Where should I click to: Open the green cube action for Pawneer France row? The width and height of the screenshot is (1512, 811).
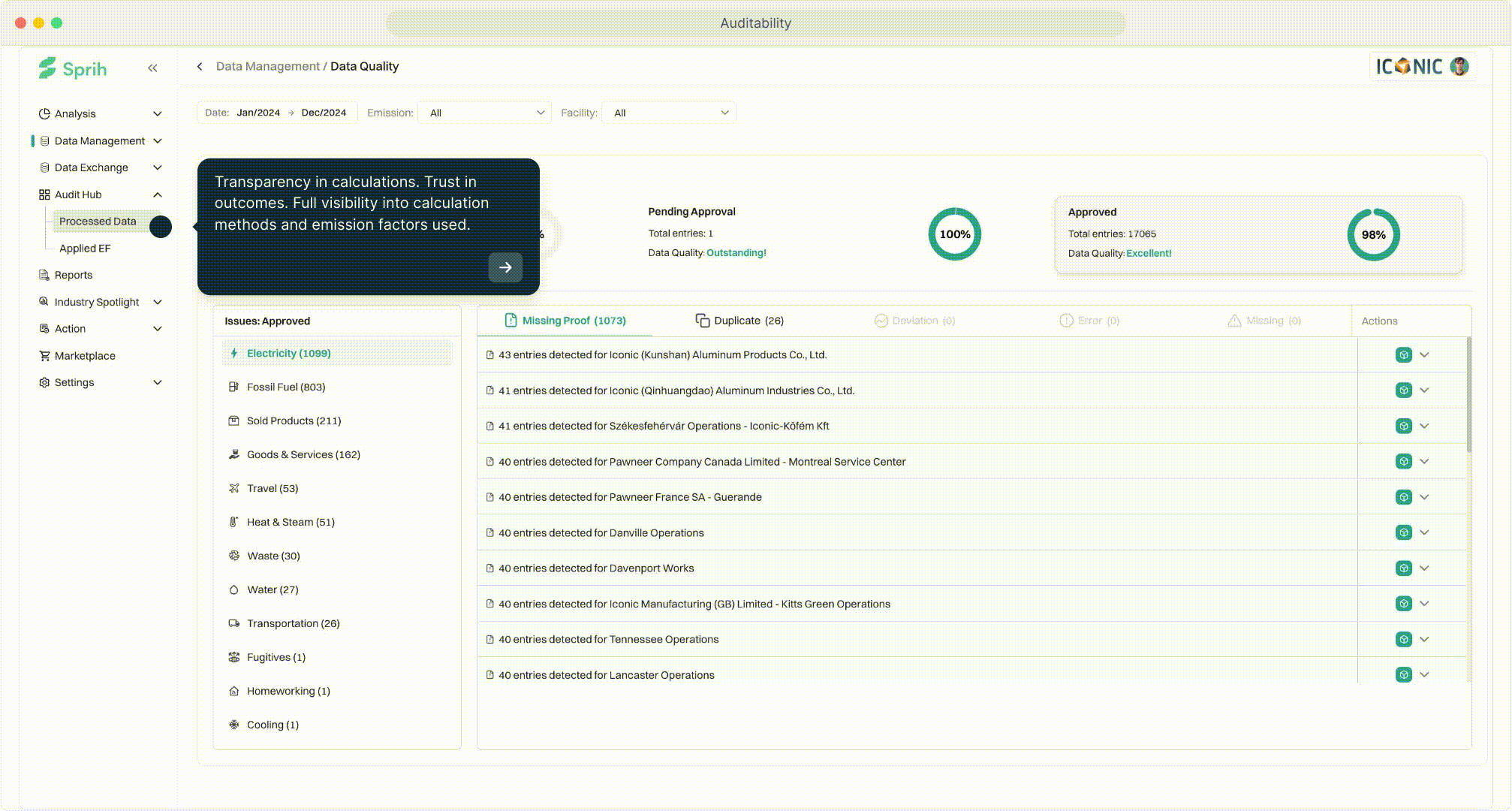(x=1403, y=497)
